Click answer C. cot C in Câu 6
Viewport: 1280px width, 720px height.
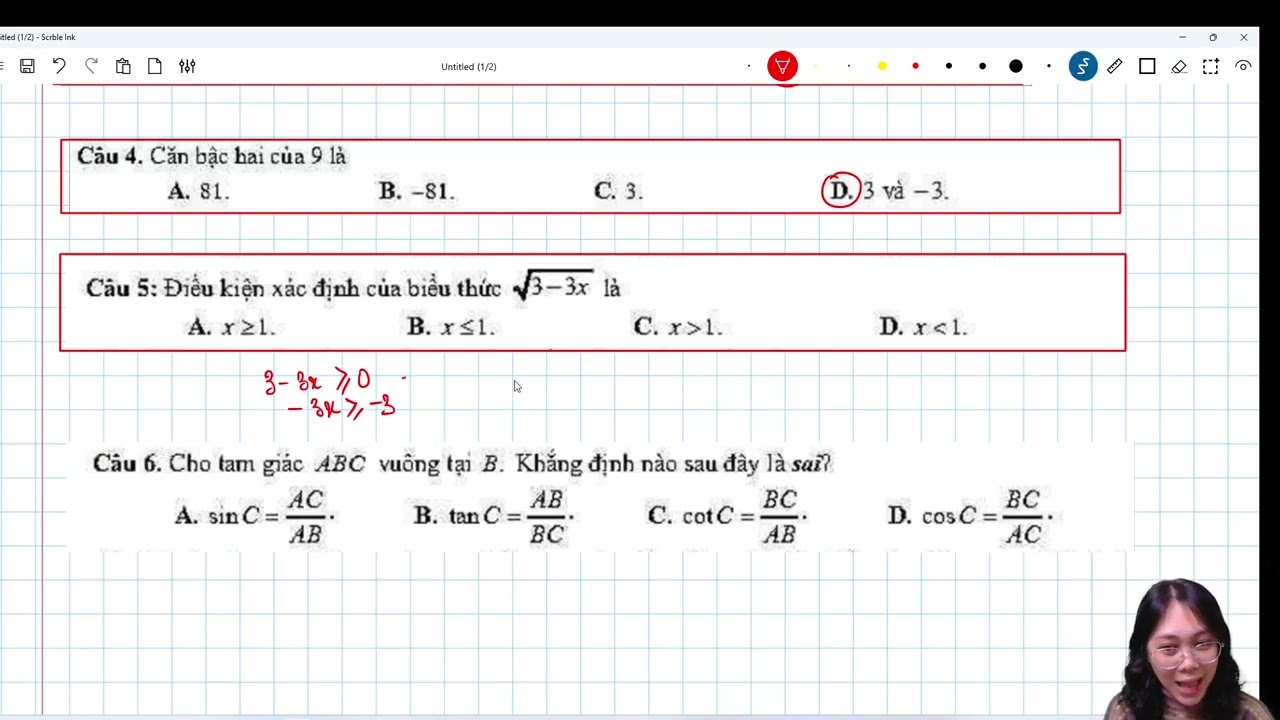728,516
